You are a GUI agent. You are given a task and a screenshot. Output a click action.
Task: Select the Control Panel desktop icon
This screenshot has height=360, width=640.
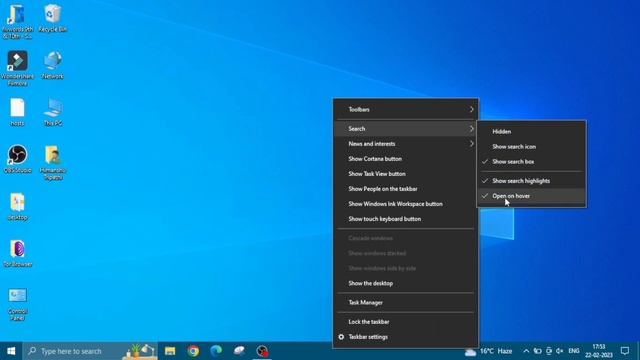18,304
